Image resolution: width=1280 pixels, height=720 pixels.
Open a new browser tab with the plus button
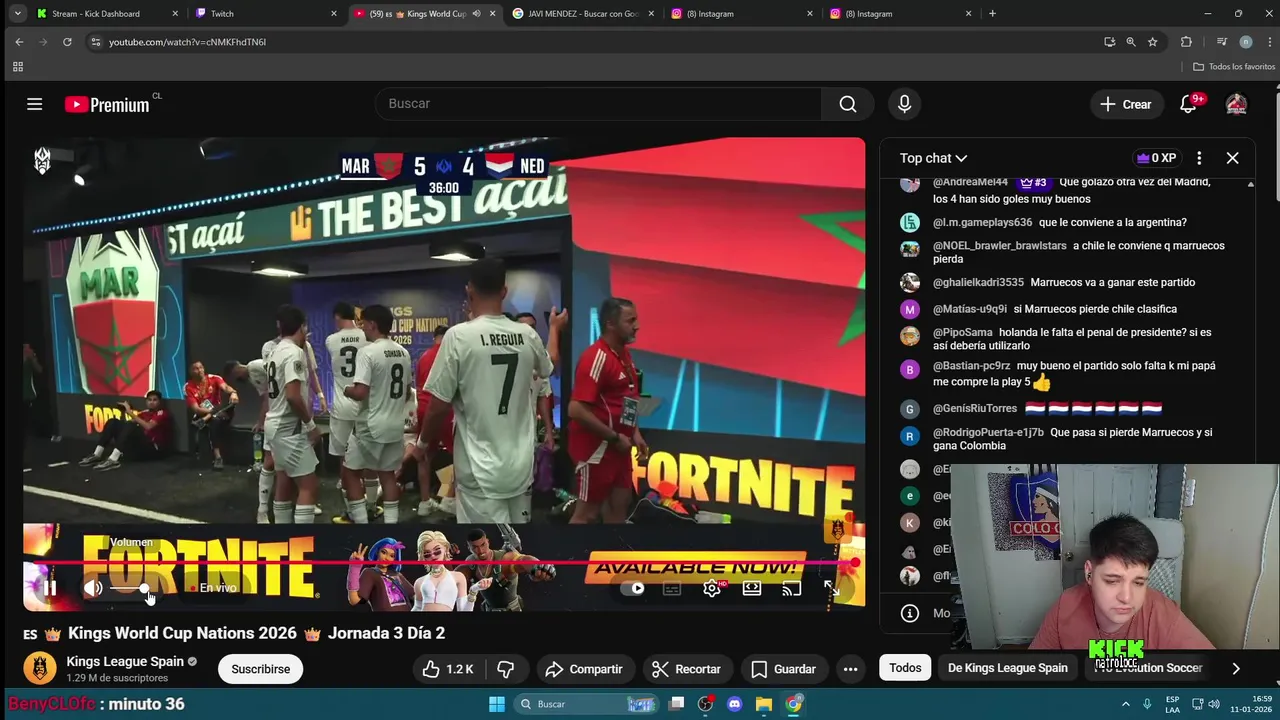point(992,14)
